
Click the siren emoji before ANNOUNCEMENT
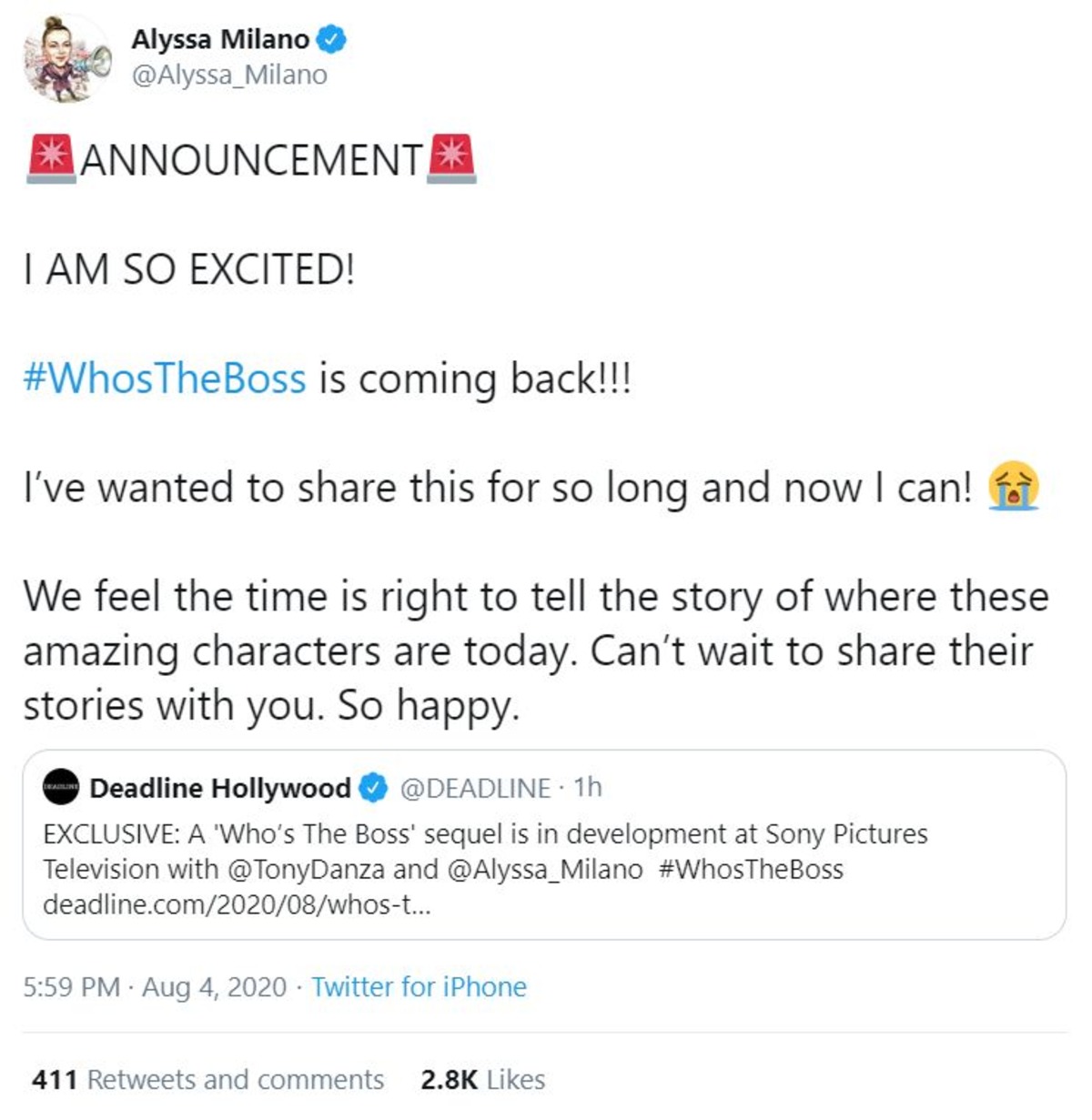pos(51,159)
